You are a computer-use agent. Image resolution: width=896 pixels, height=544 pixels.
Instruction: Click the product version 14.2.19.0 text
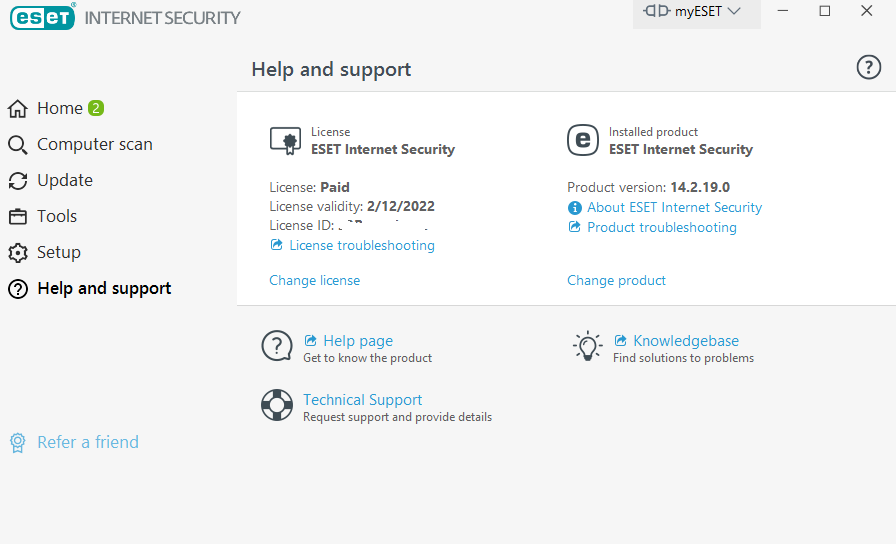700,187
